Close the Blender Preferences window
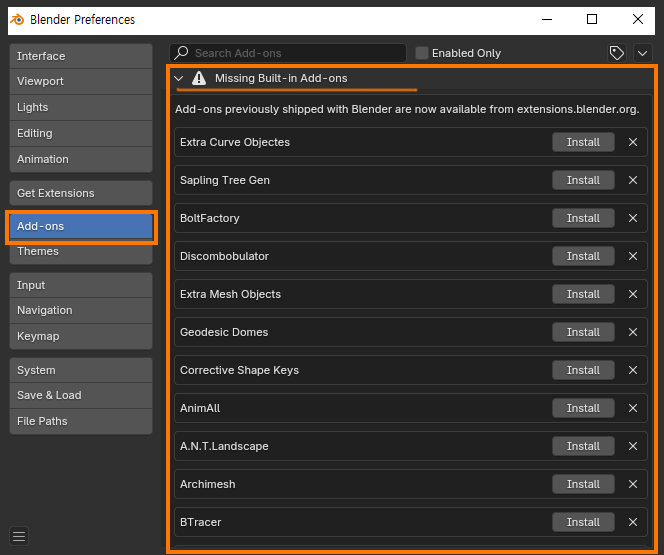This screenshot has height=555, width=664. (x=638, y=19)
